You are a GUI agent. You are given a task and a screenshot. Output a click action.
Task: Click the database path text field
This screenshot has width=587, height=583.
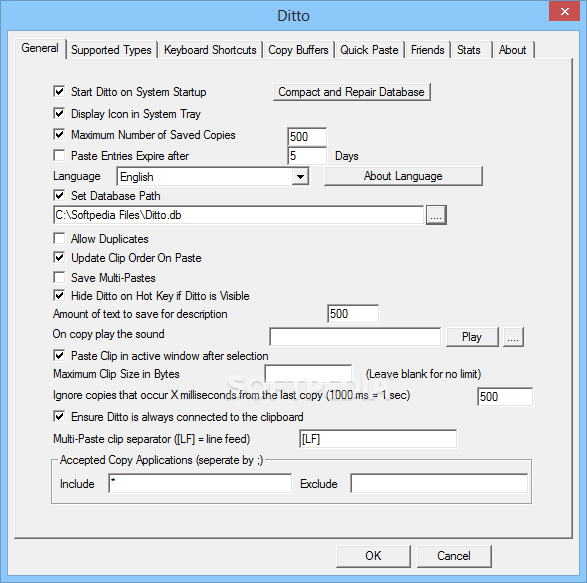(x=238, y=215)
